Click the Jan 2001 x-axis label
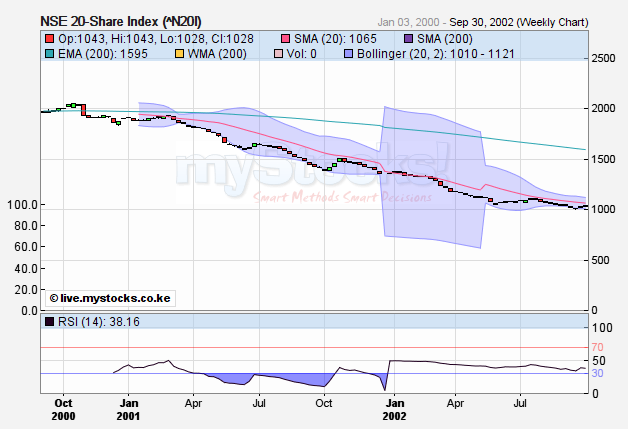 128,408
